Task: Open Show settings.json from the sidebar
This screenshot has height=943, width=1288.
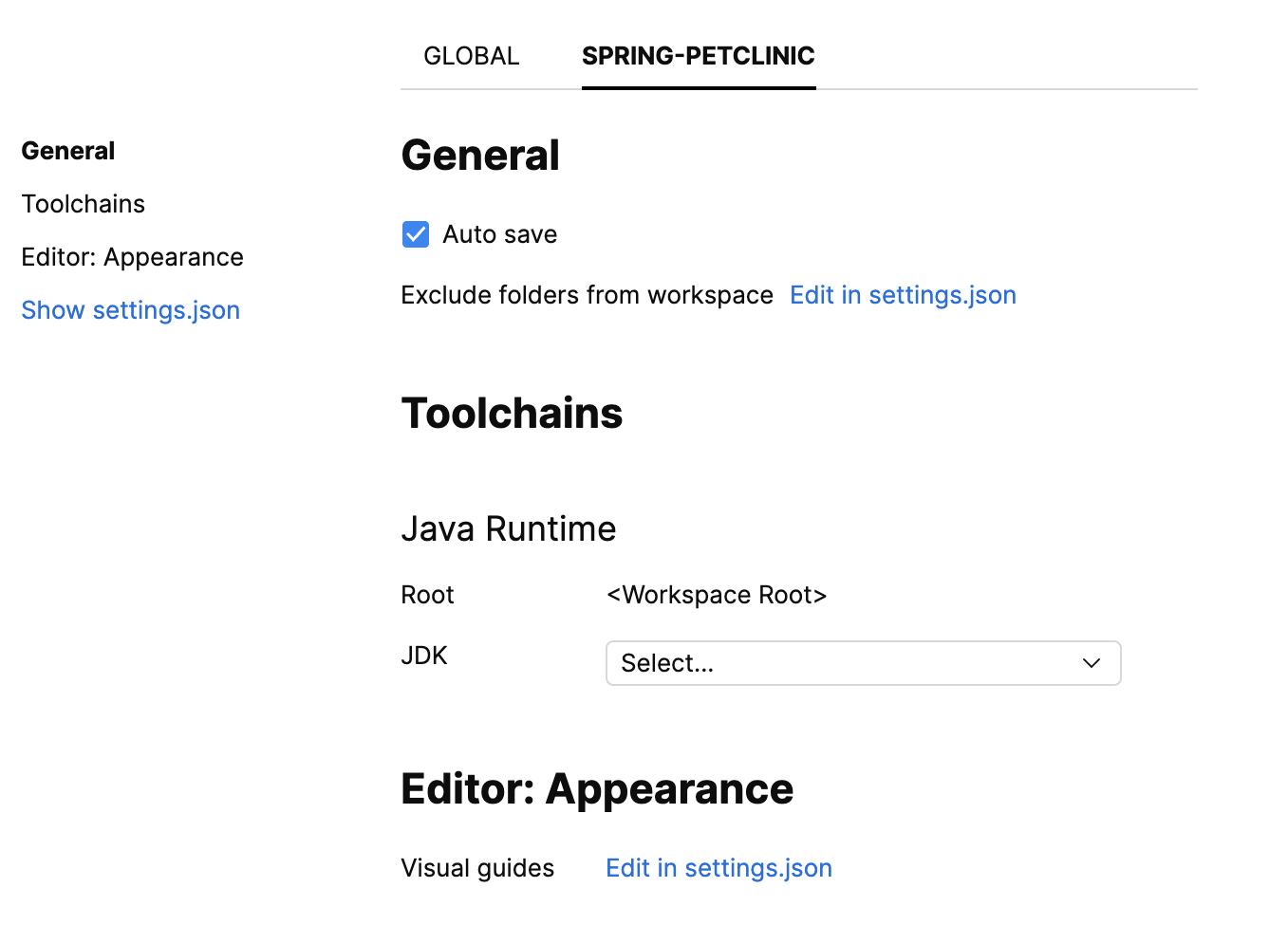Action: click(130, 310)
